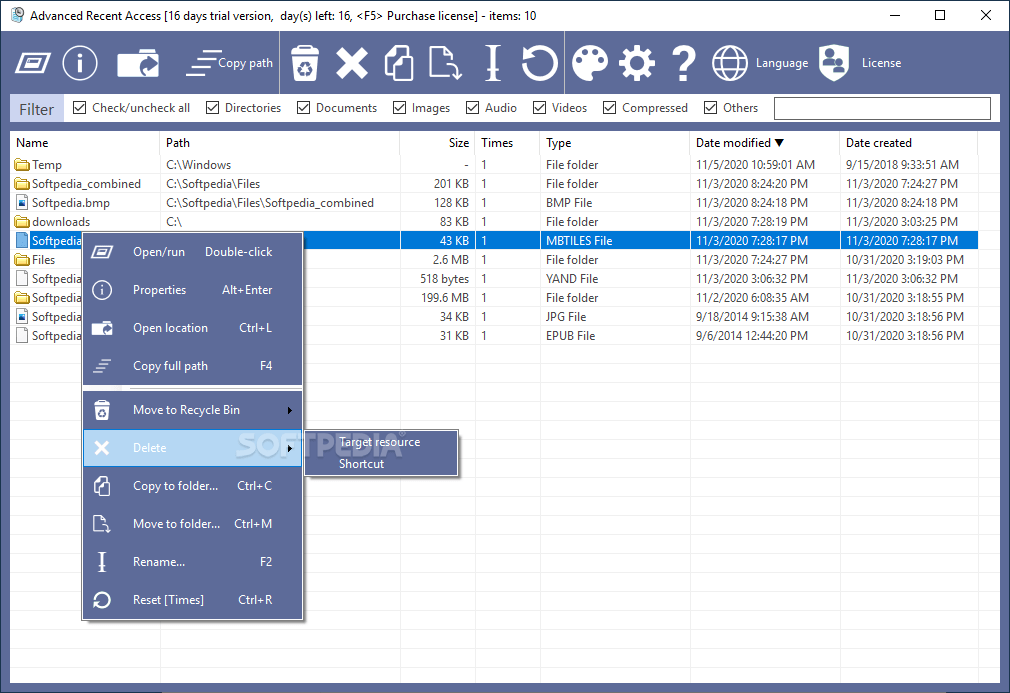
Task: Click the Copy path toolbar button
Action: pyautogui.click(x=229, y=63)
